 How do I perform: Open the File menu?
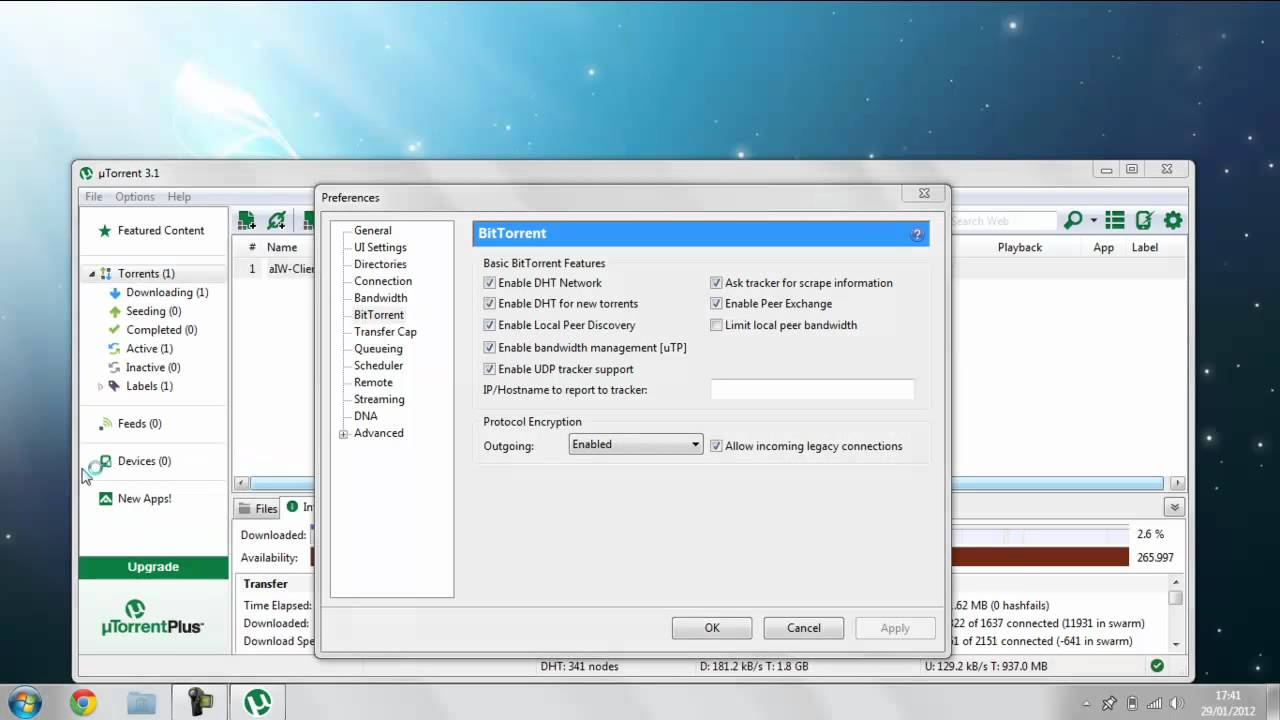(x=93, y=197)
